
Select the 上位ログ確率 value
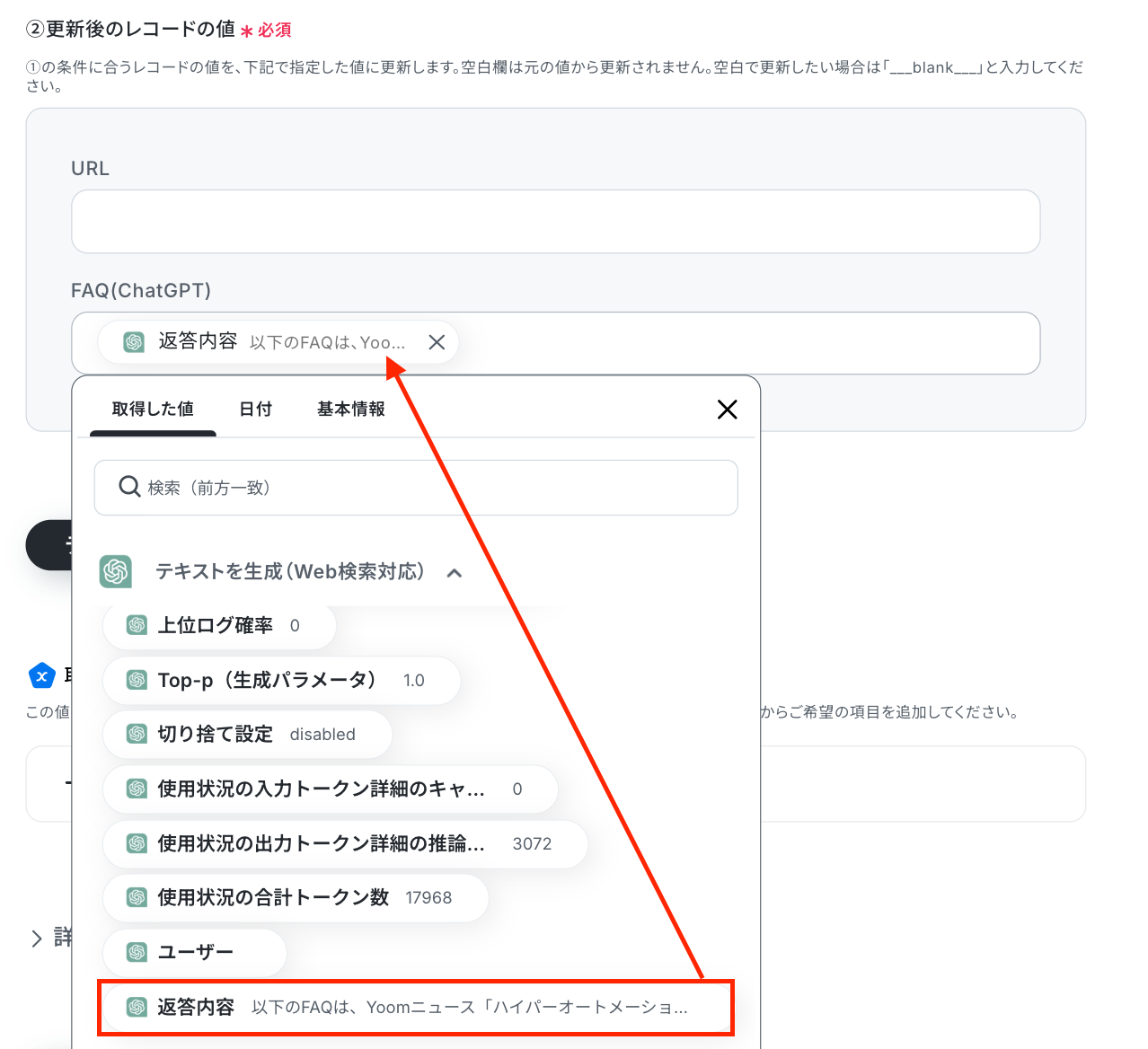click(x=219, y=626)
